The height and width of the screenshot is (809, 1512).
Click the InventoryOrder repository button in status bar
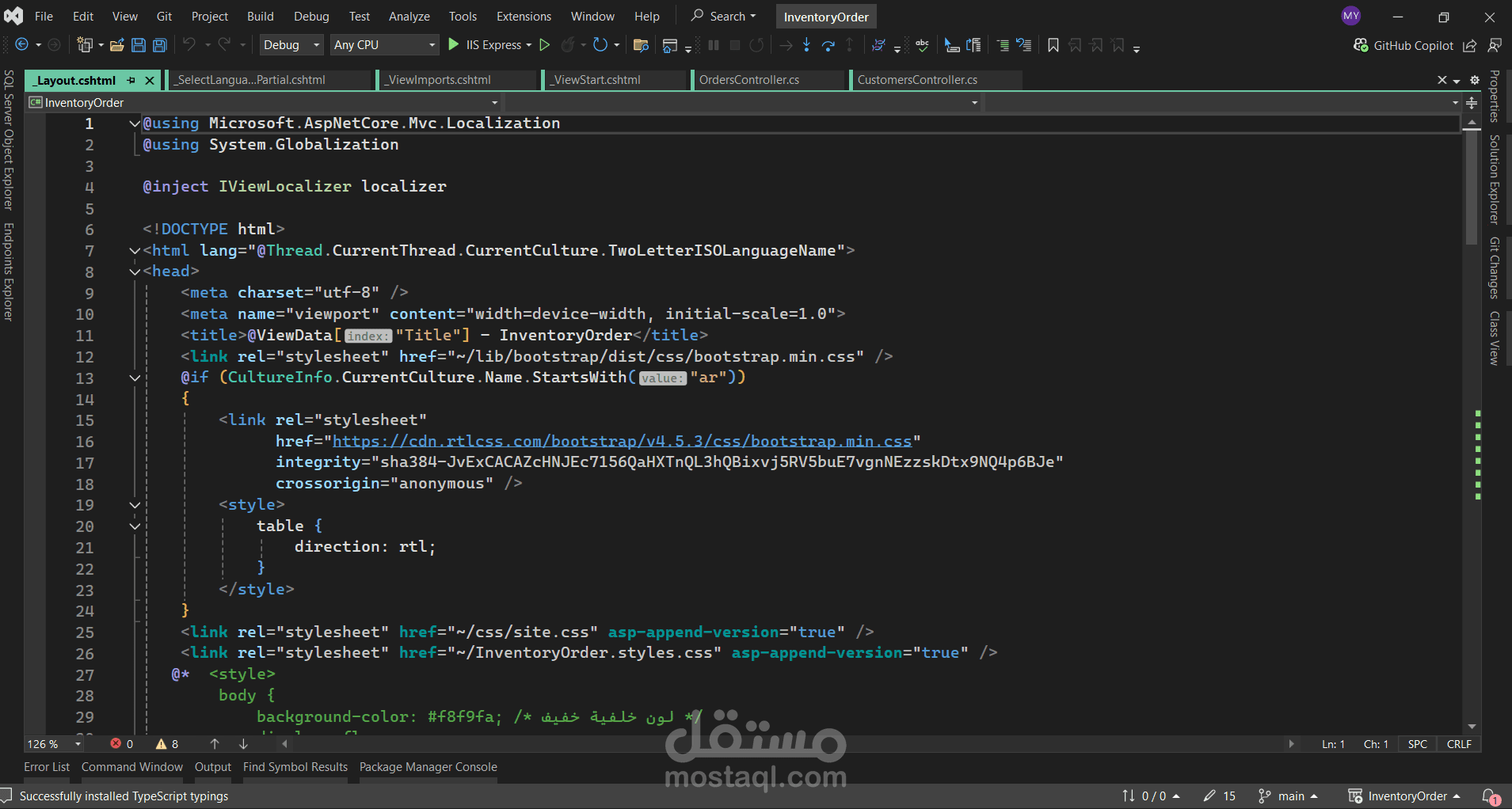tap(1404, 796)
